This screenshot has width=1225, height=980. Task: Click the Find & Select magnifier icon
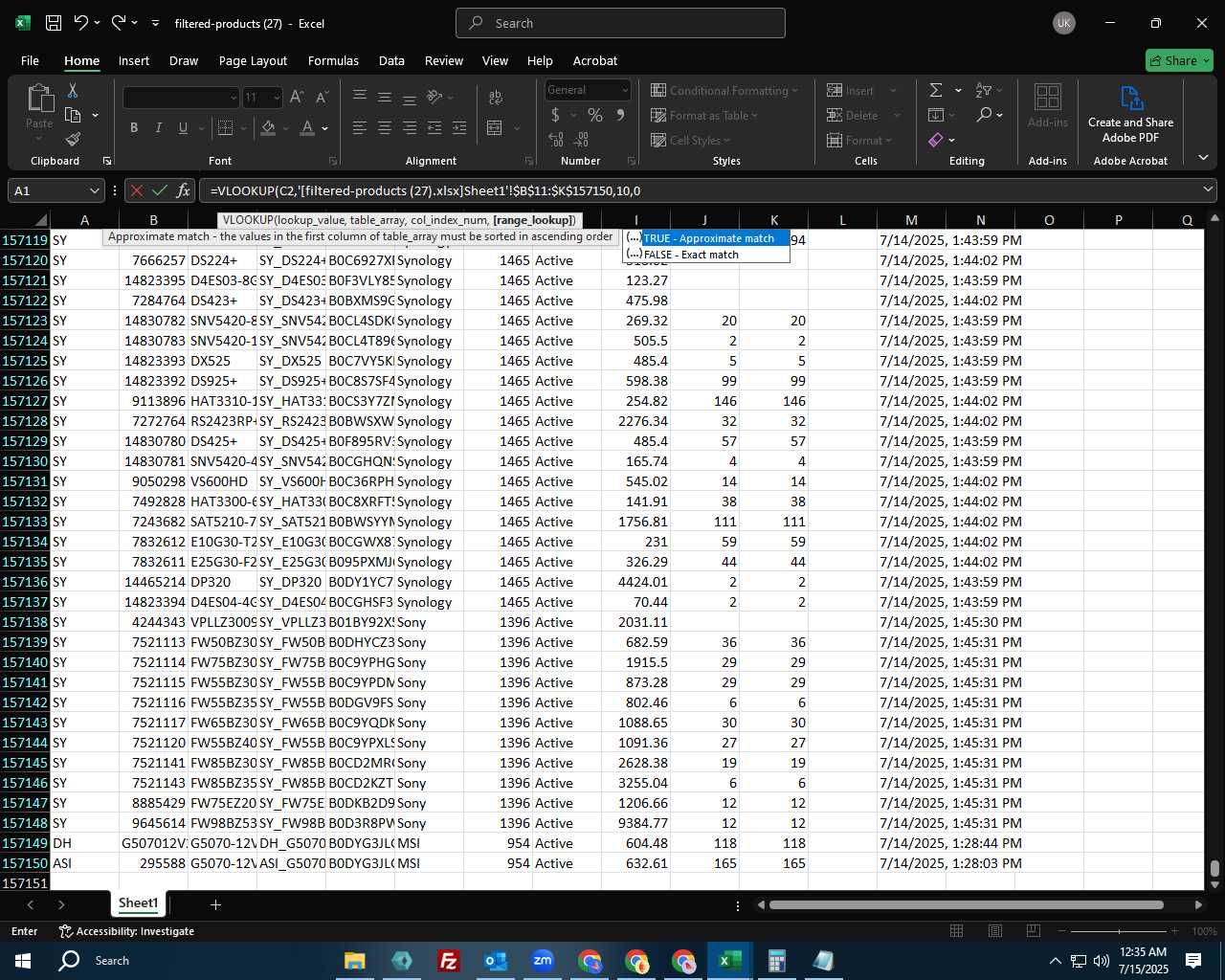[984, 115]
